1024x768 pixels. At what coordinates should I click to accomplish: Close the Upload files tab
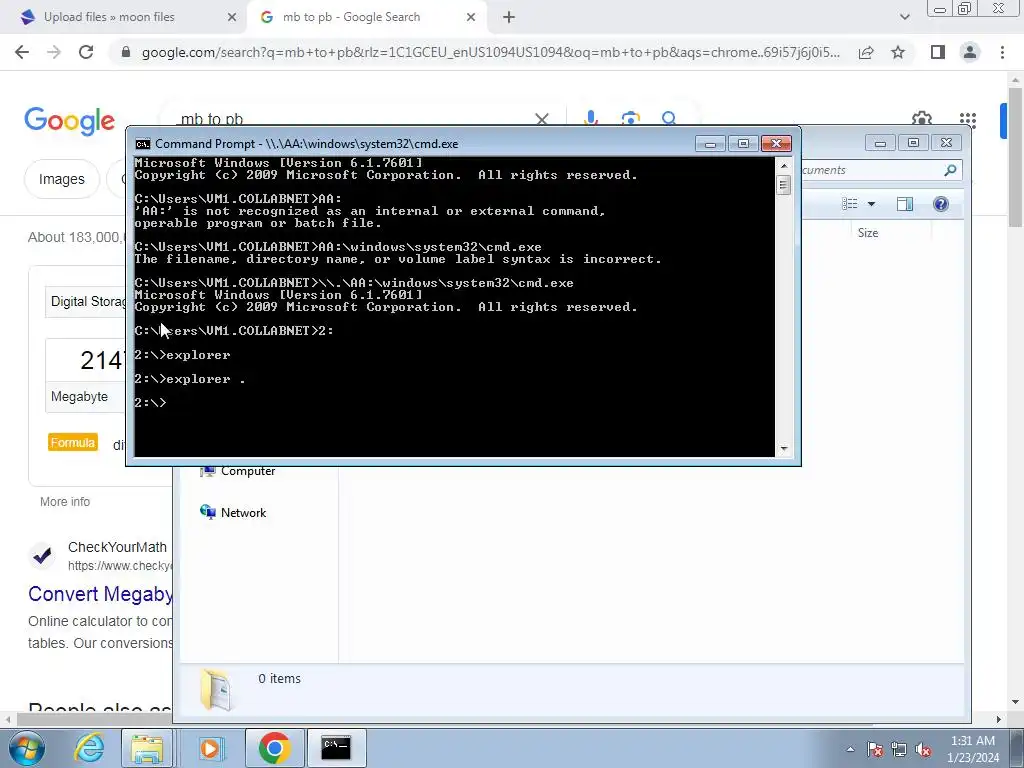[232, 18]
